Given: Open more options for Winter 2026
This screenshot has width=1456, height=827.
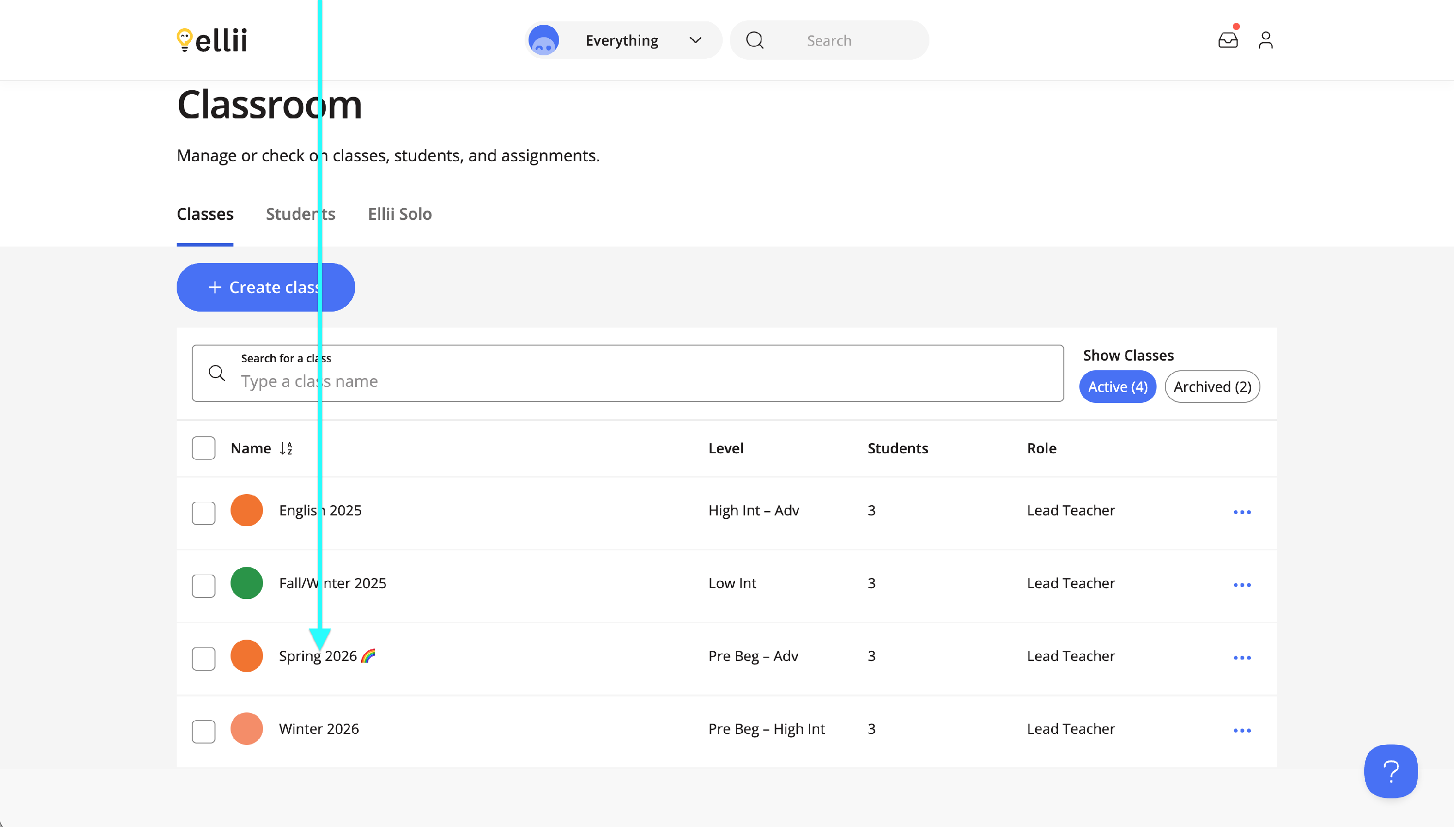Looking at the screenshot, I should pos(1243,731).
